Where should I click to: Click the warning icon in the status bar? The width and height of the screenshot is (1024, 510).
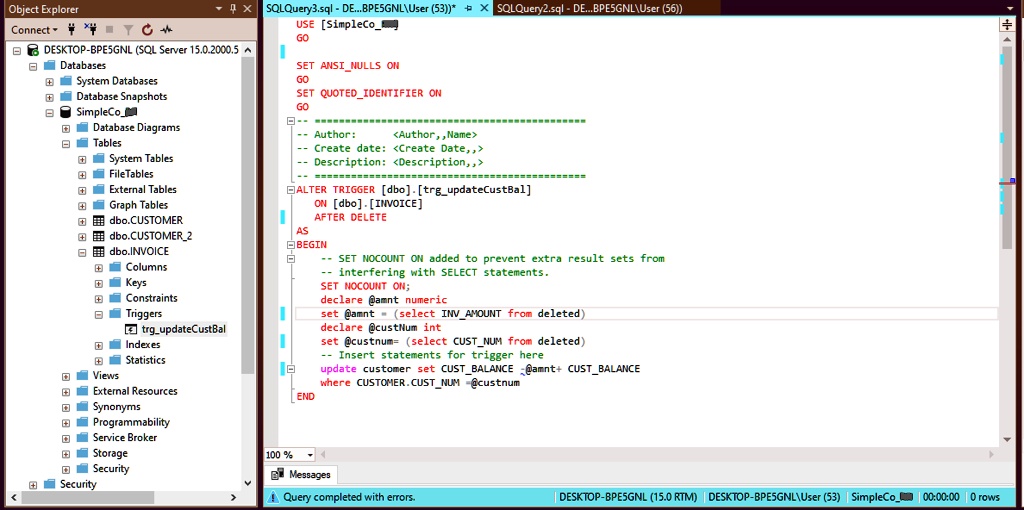(273, 498)
